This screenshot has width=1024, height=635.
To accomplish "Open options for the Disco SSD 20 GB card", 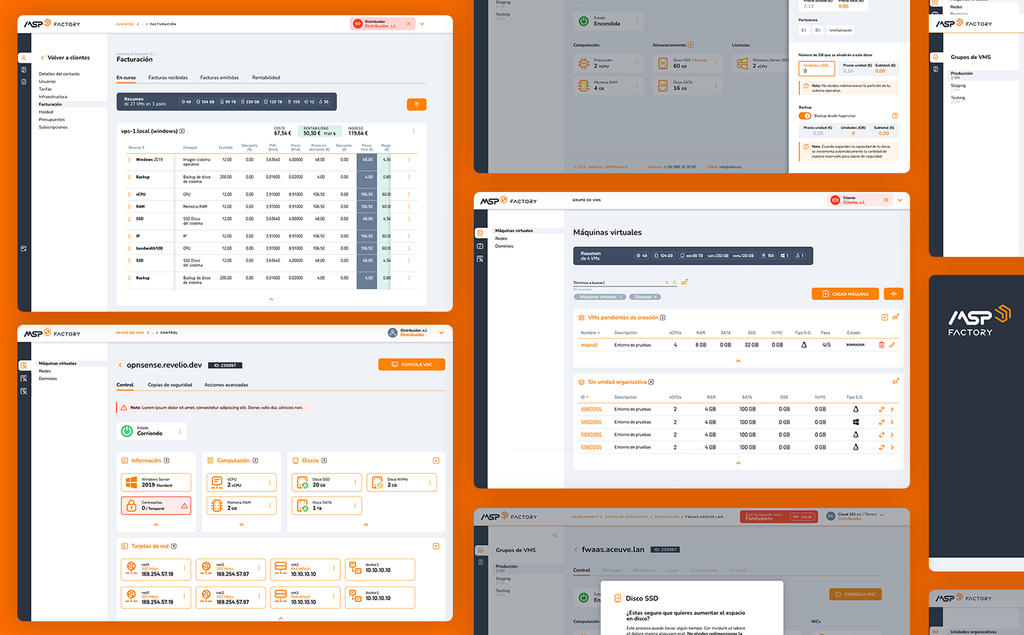I will pyautogui.click(x=355, y=482).
